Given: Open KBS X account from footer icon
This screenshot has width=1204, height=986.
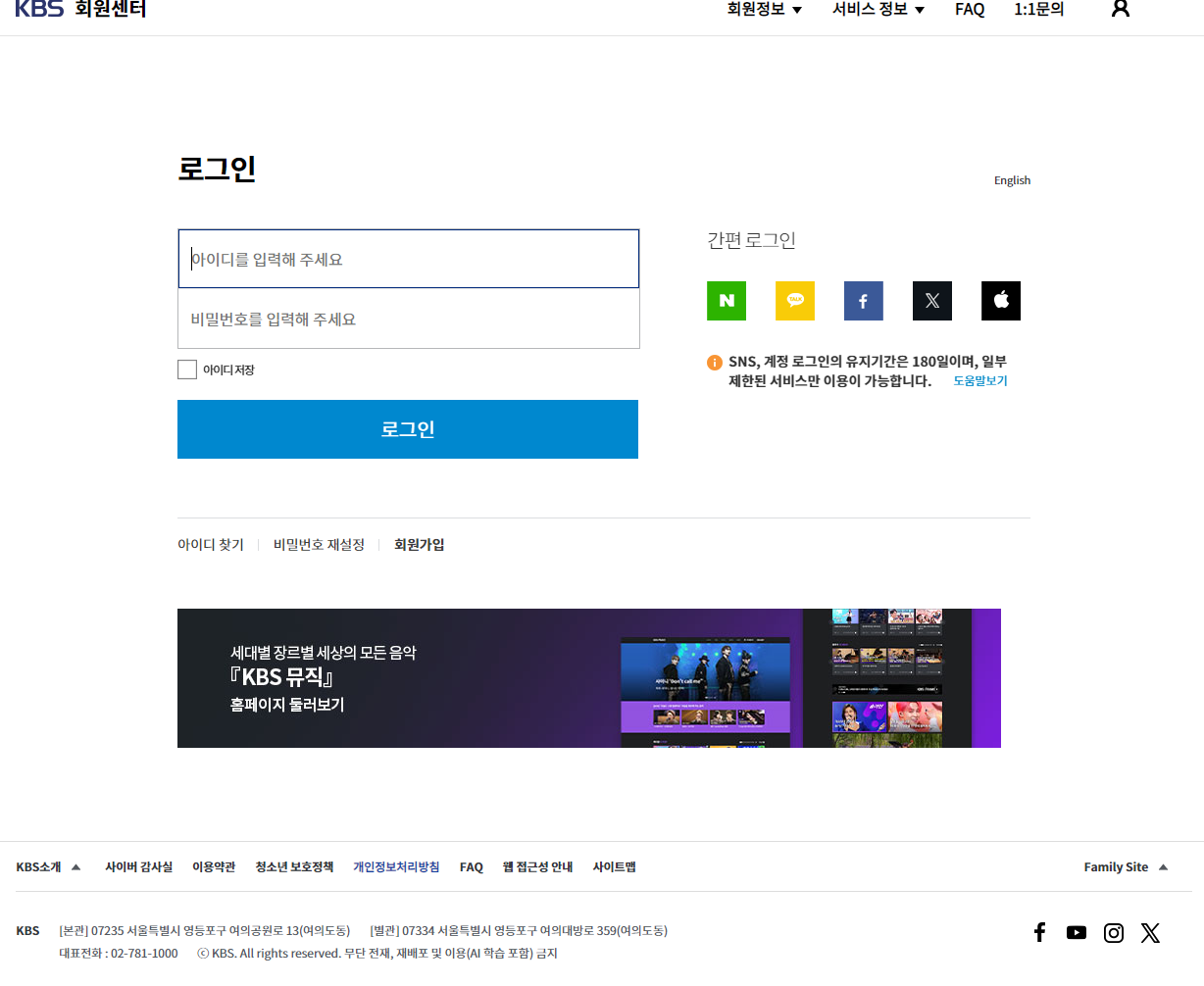Looking at the screenshot, I should click(1151, 933).
